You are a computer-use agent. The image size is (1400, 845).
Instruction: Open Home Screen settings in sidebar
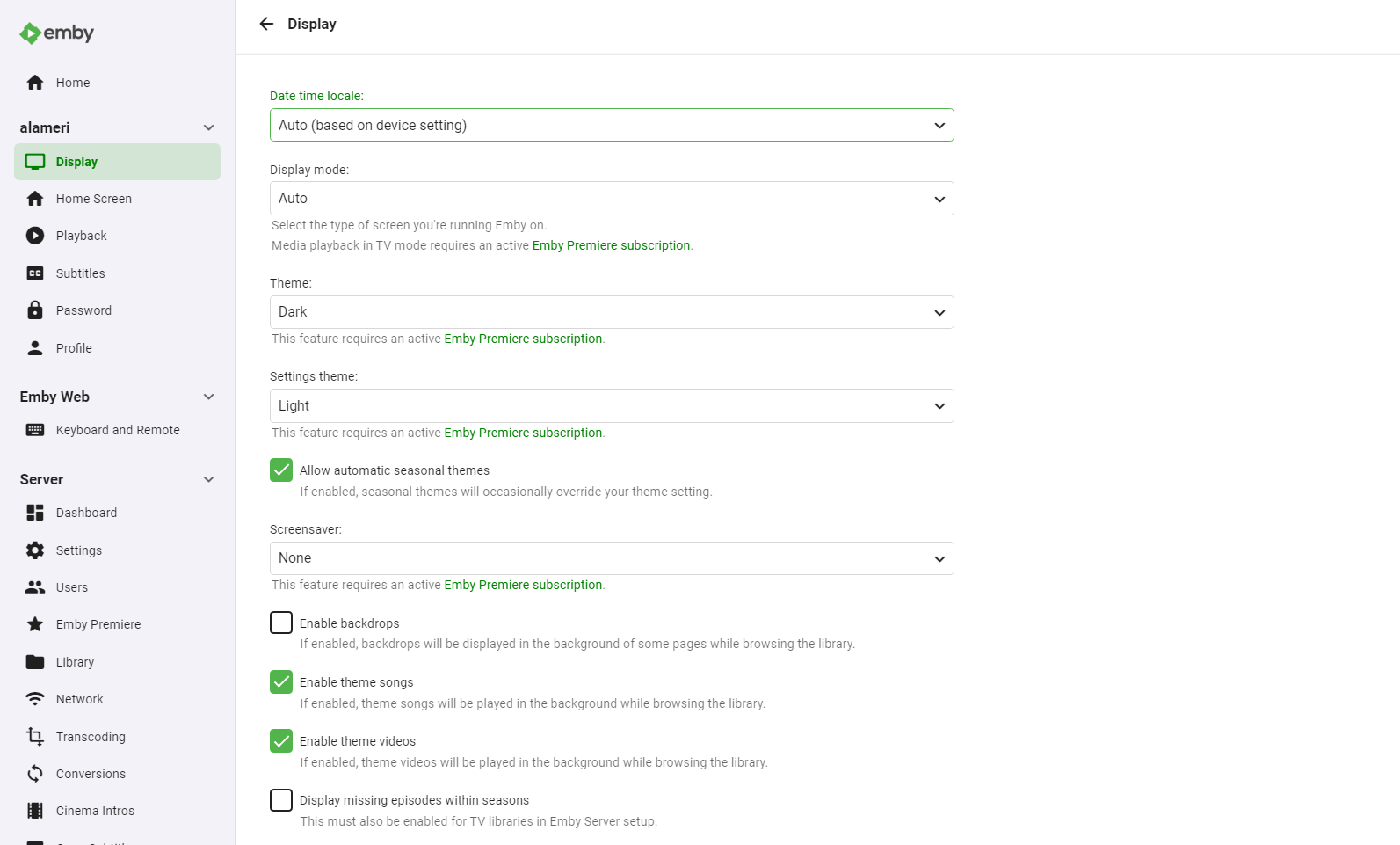pyautogui.click(x=93, y=199)
